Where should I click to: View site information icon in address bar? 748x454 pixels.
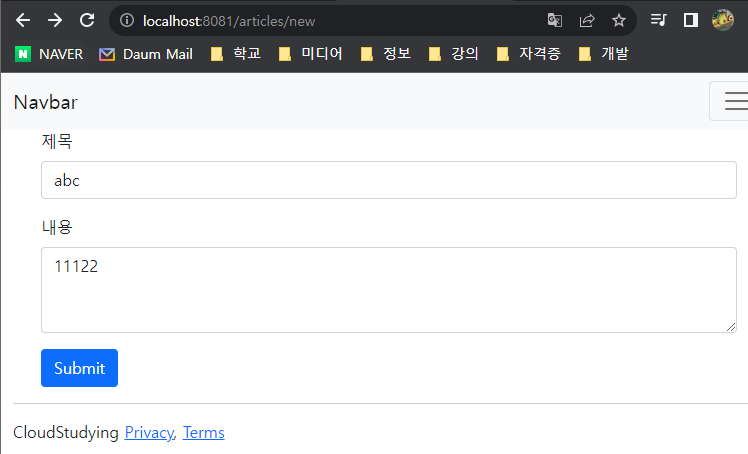(x=127, y=21)
